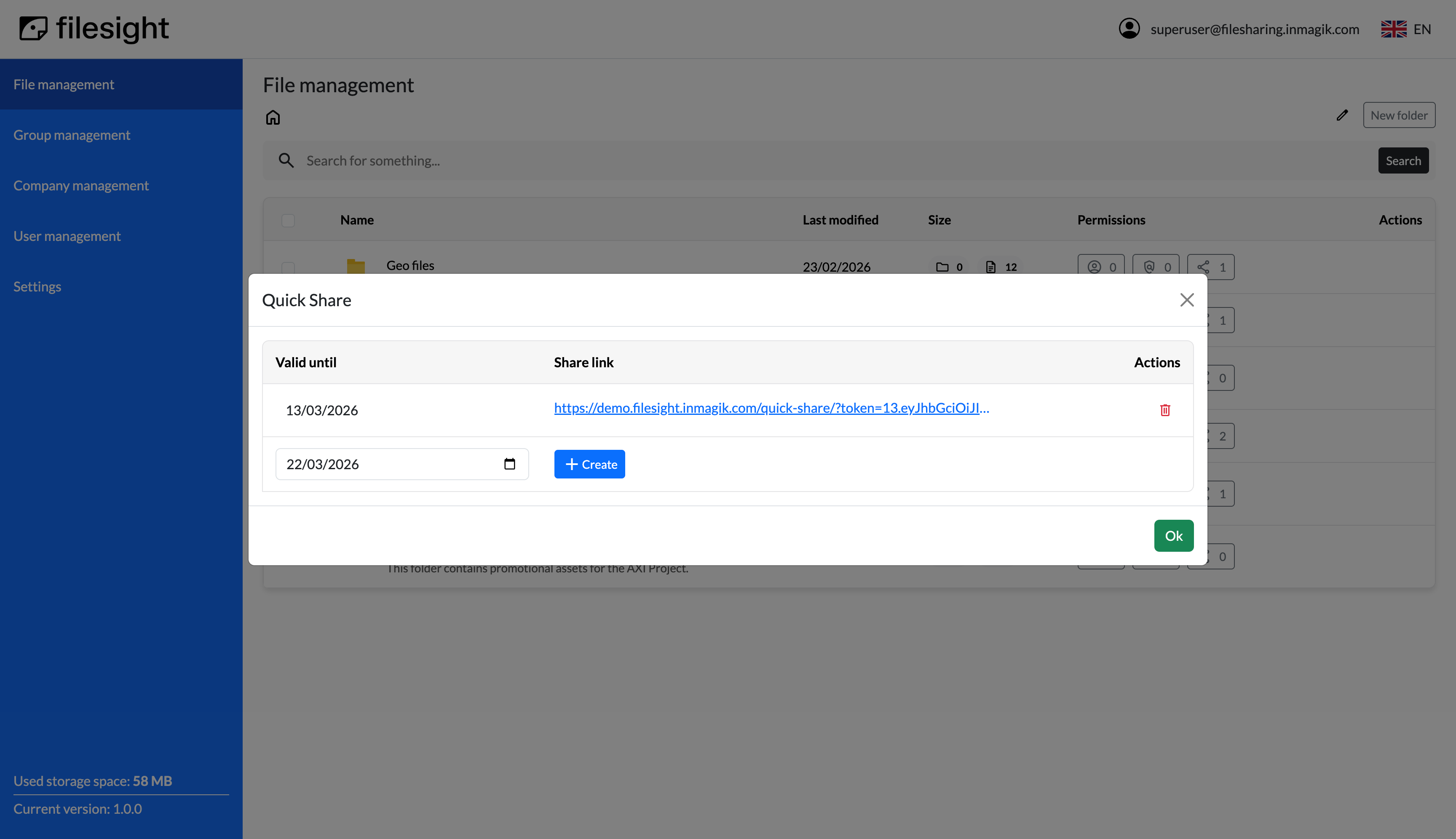The width and height of the screenshot is (1456, 839).
Task: Click the magnifier icon in the search bar
Action: (x=286, y=160)
